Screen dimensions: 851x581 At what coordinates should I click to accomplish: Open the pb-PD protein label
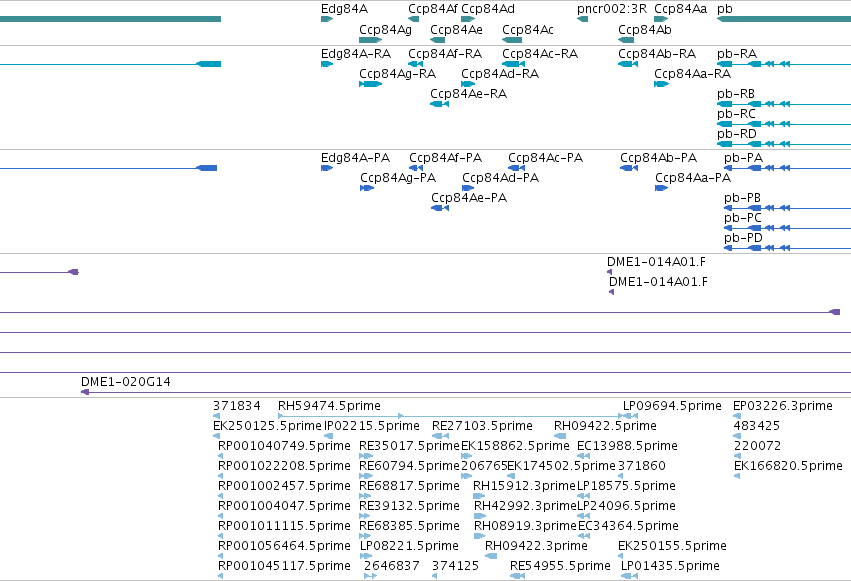pyautogui.click(x=743, y=238)
